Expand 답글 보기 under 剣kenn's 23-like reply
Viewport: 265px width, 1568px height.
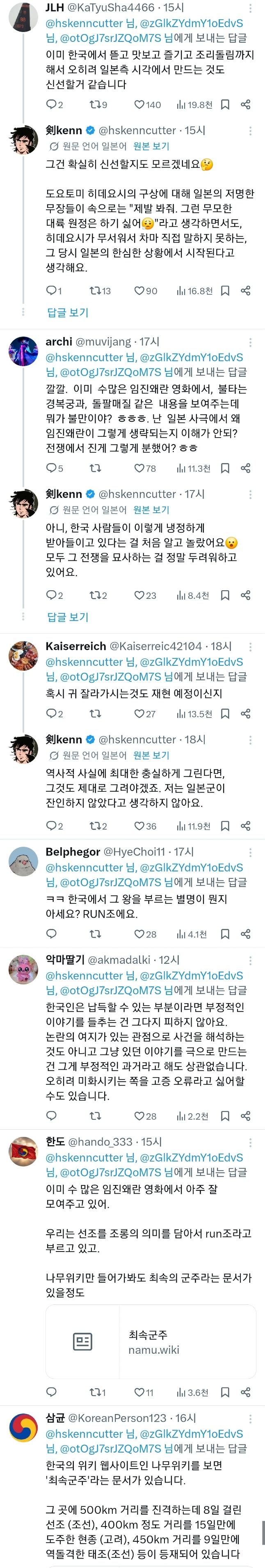coord(68,617)
